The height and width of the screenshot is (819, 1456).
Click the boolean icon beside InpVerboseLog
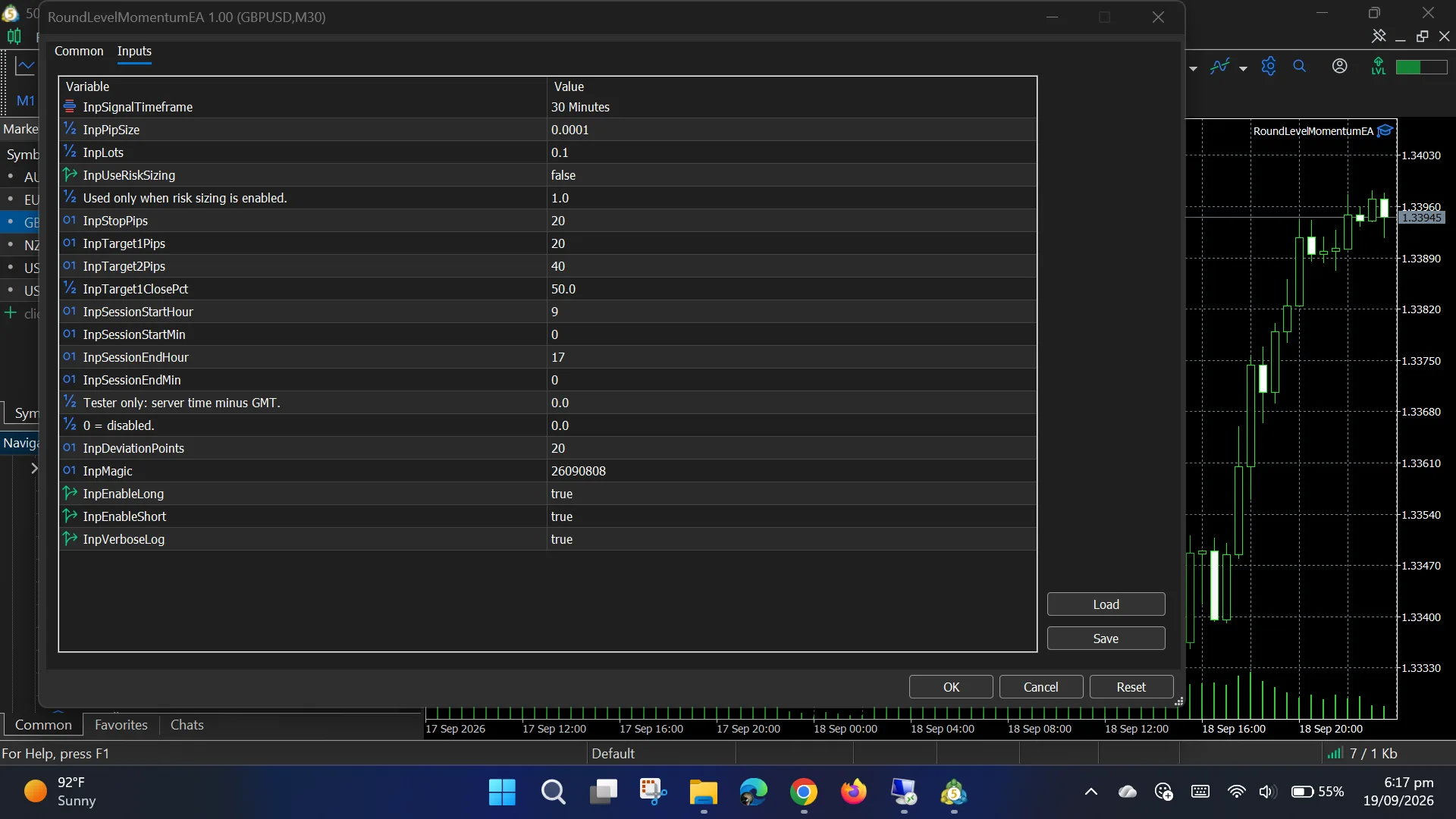pos(70,538)
